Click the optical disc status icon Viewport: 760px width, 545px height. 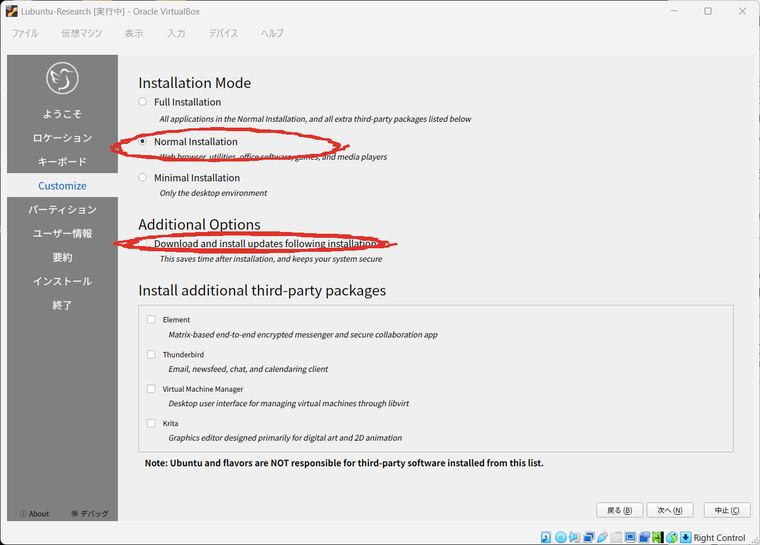pos(561,537)
